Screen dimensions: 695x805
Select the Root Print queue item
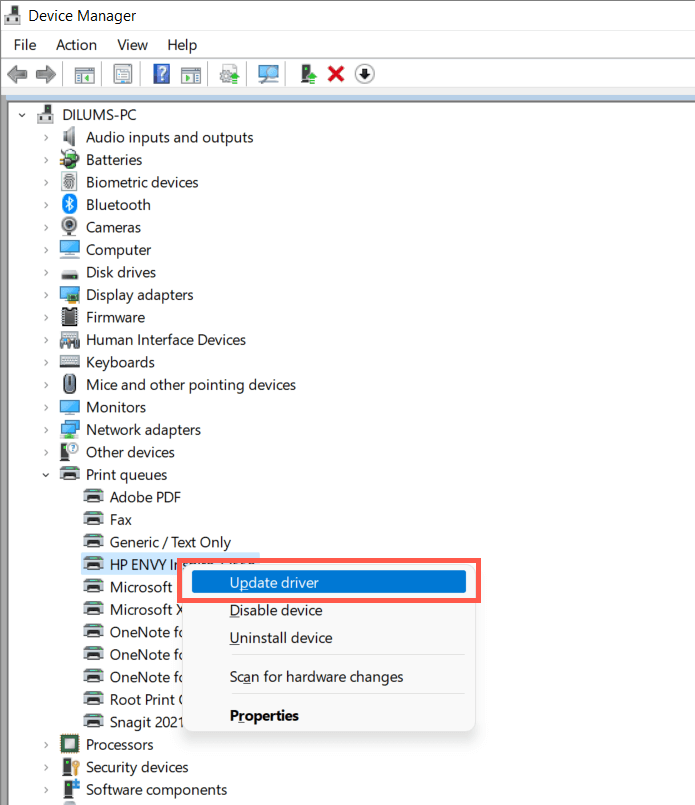tap(146, 699)
